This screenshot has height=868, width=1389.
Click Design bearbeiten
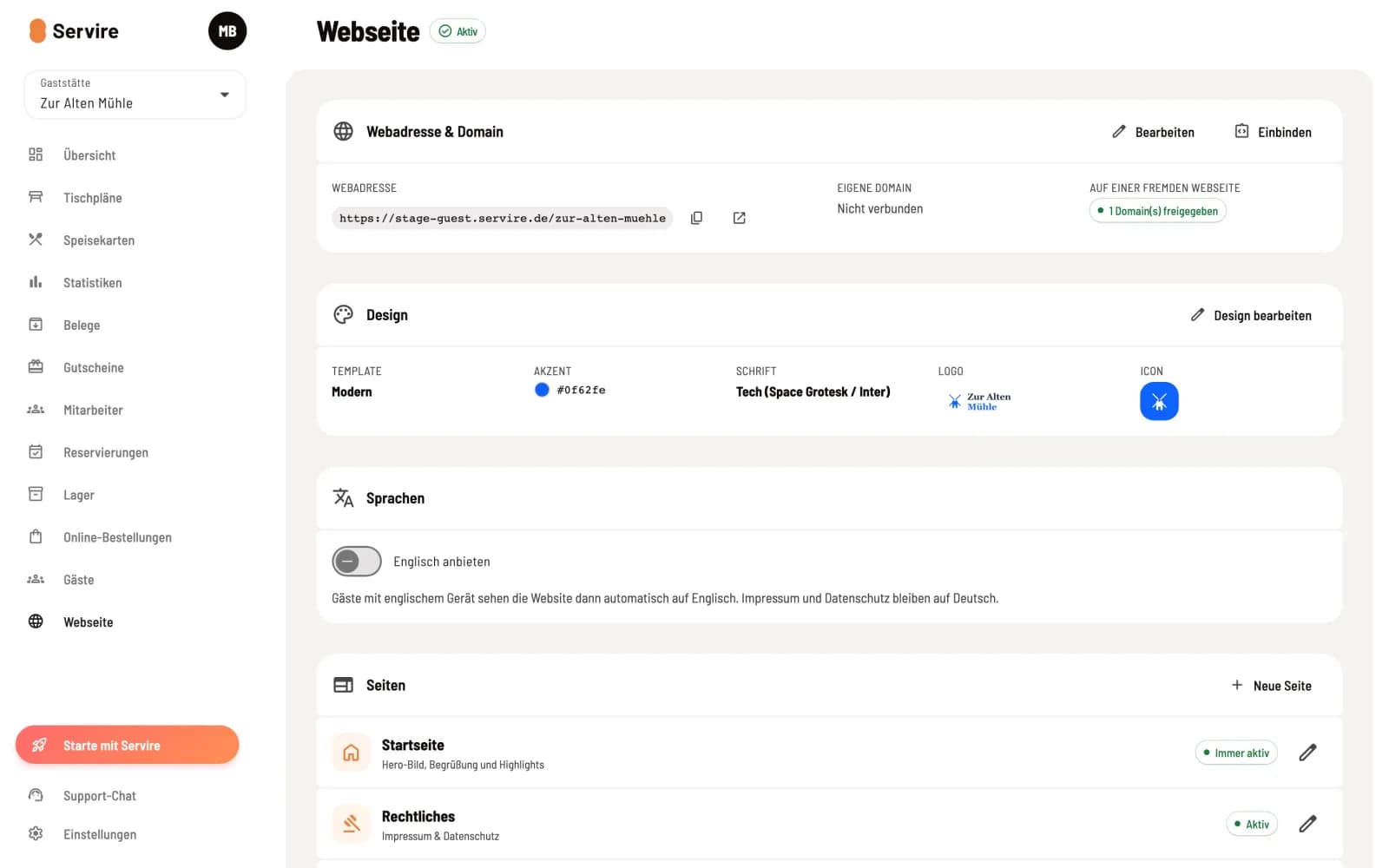point(1251,315)
